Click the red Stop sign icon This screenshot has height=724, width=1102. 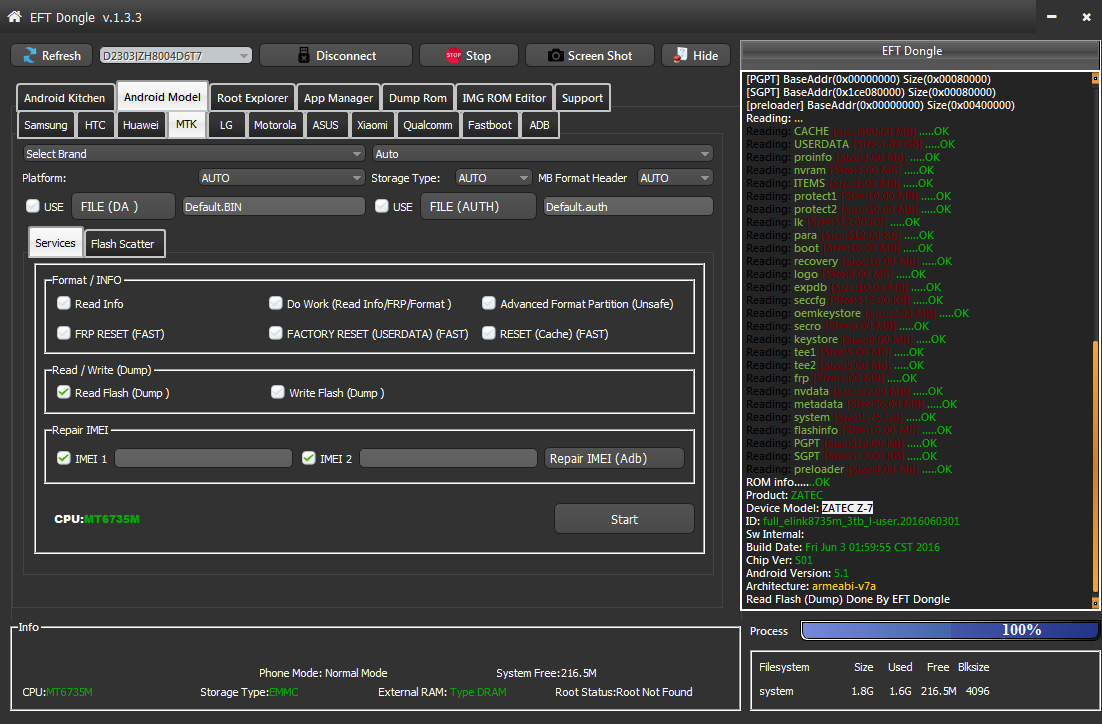tap(453, 55)
